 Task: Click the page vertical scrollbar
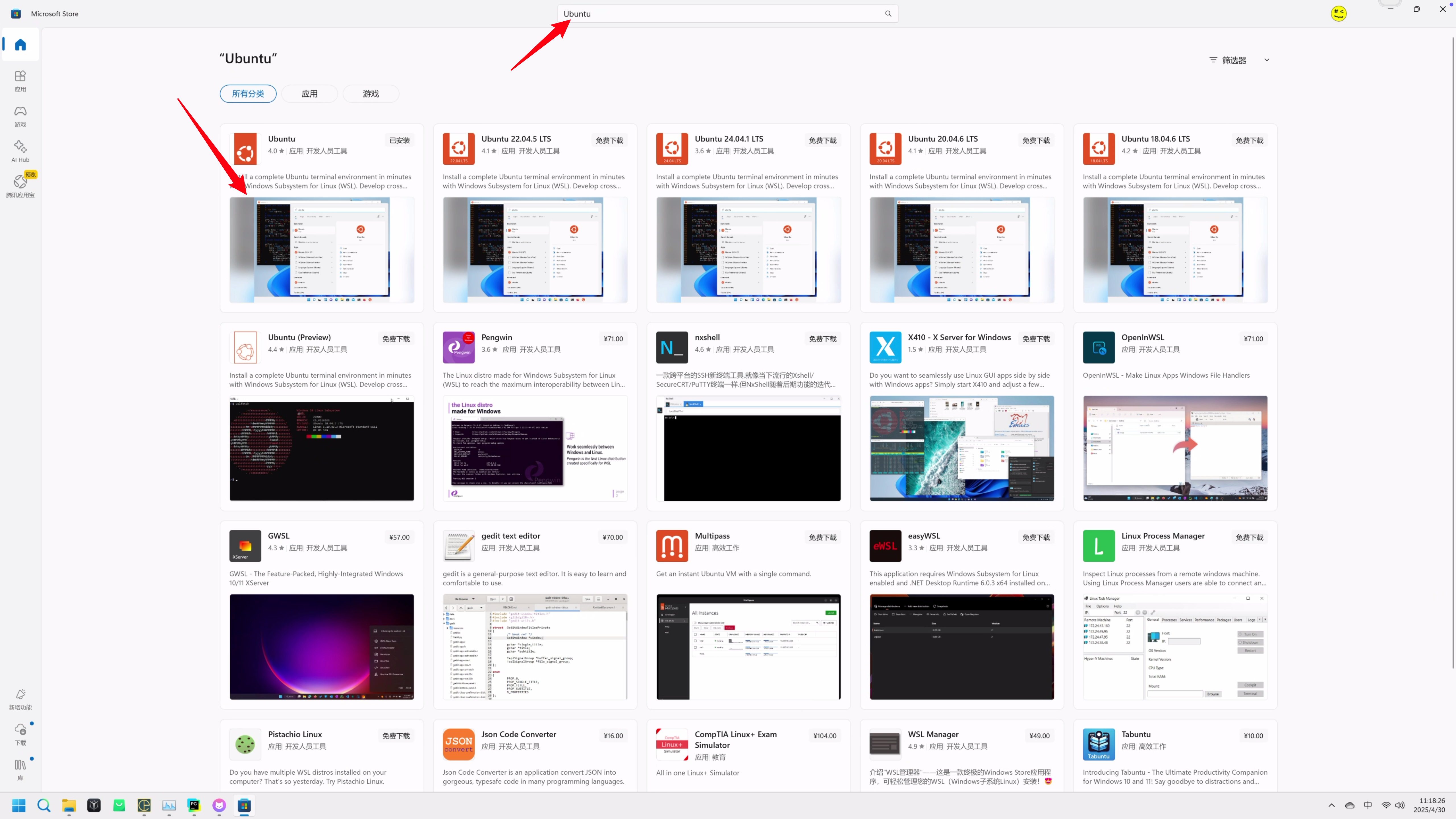pyautogui.click(x=1453, y=353)
